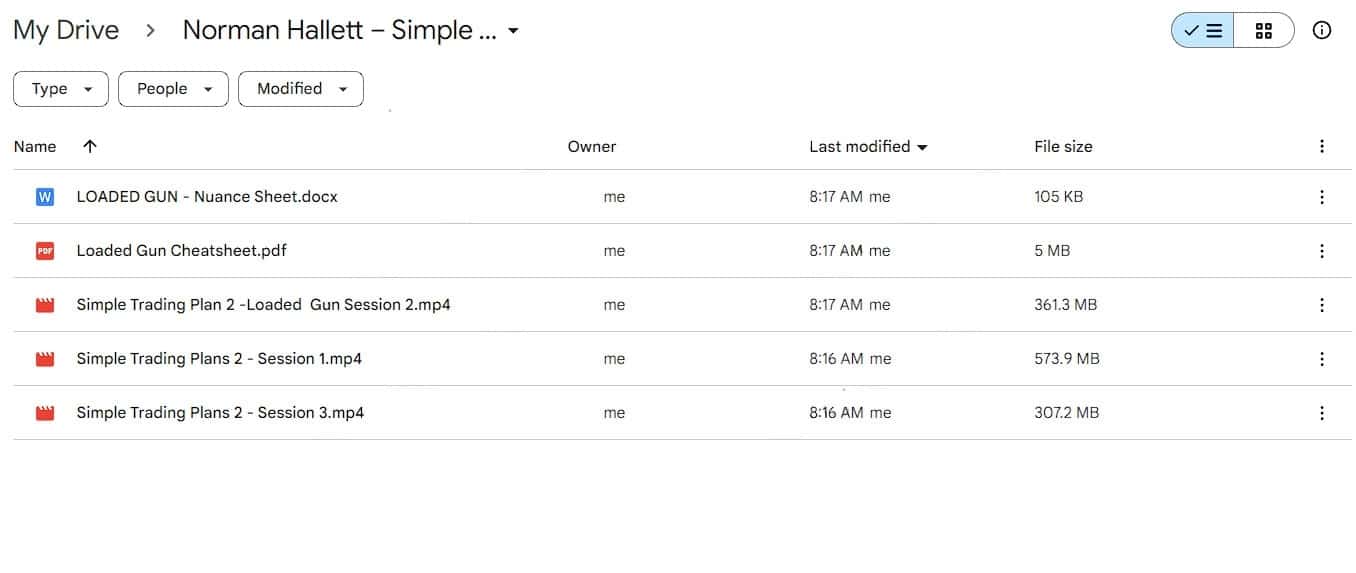Screen dimensions: 1356x573
Task: Switch to grid layout view
Action: [1264, 30]
